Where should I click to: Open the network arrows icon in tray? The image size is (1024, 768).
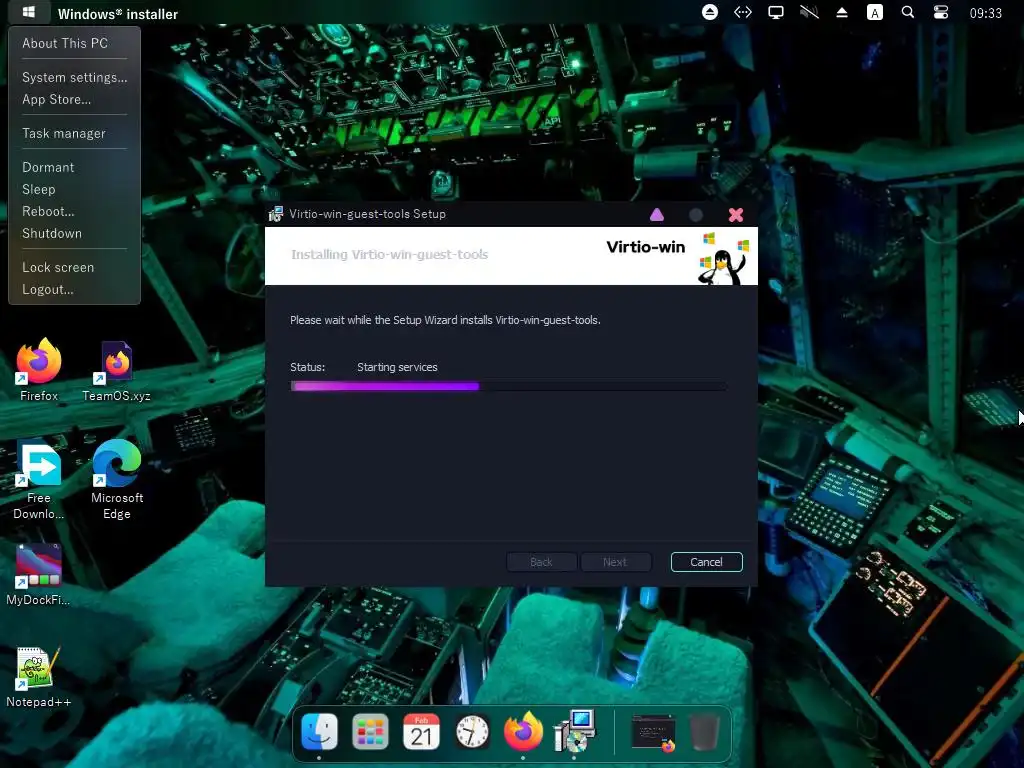point(743,12)
